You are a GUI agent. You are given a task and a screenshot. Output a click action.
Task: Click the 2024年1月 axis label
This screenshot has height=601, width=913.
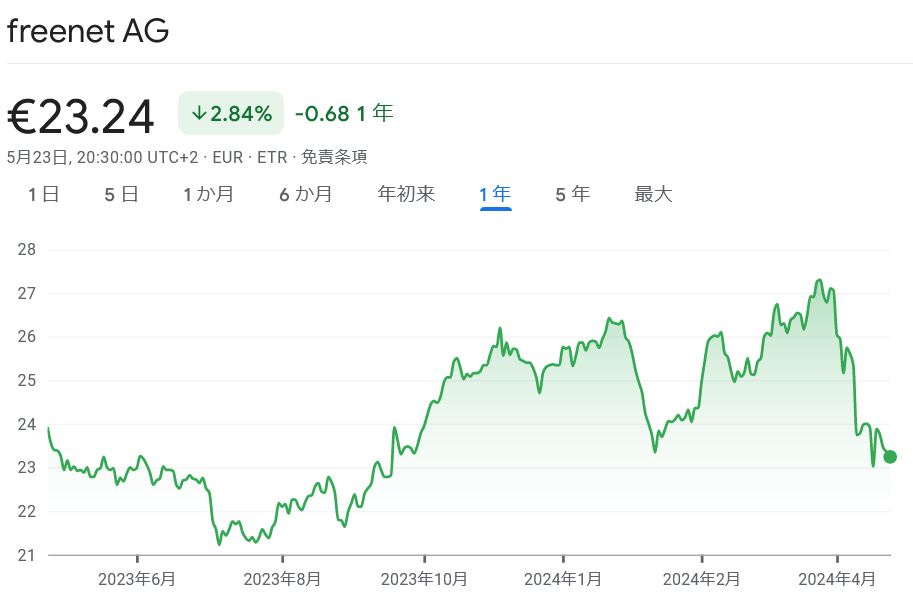564,578
